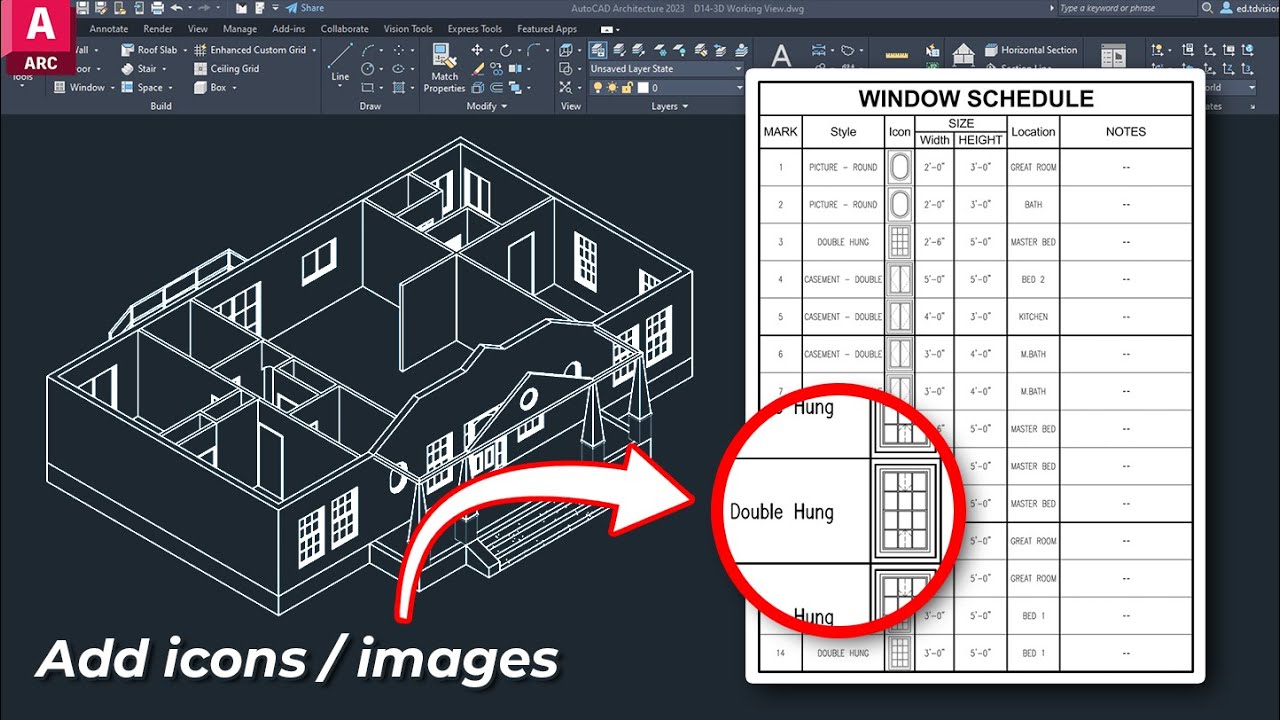Click the Plot printer icon
Viewport: 1280px width, 720px height.
tap(157, 8)
